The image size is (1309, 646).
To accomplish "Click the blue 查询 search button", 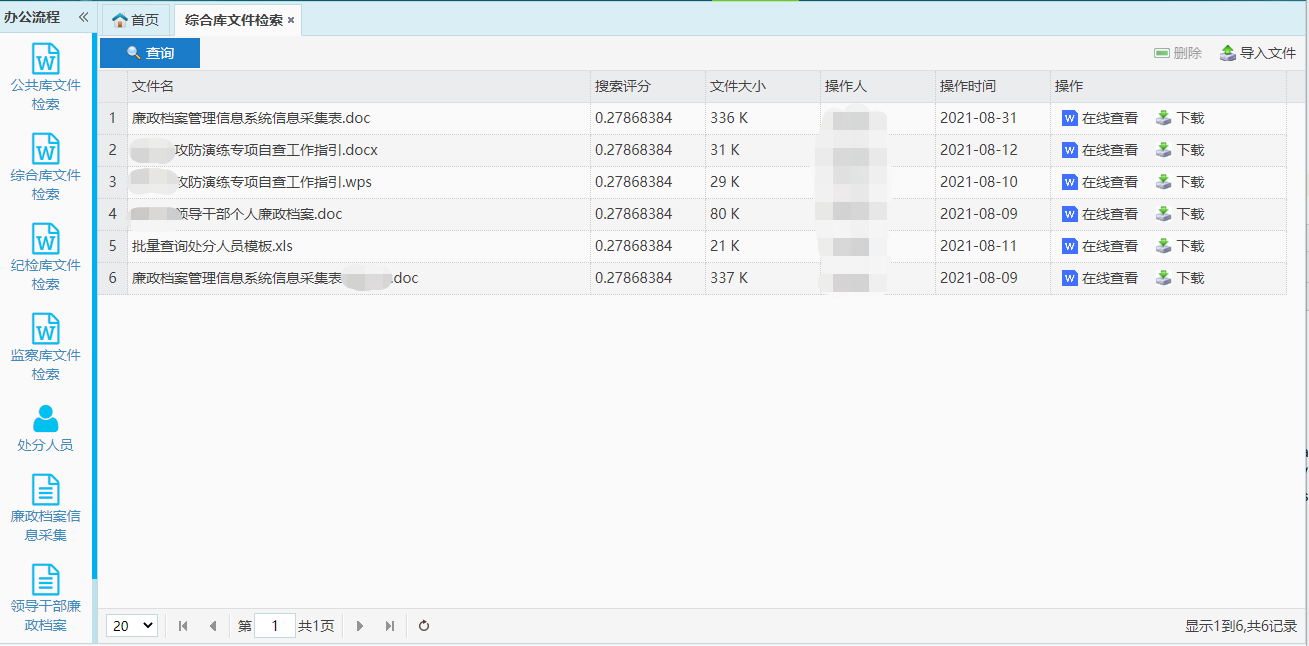I will pyautogui.click(x=150, y=53).
